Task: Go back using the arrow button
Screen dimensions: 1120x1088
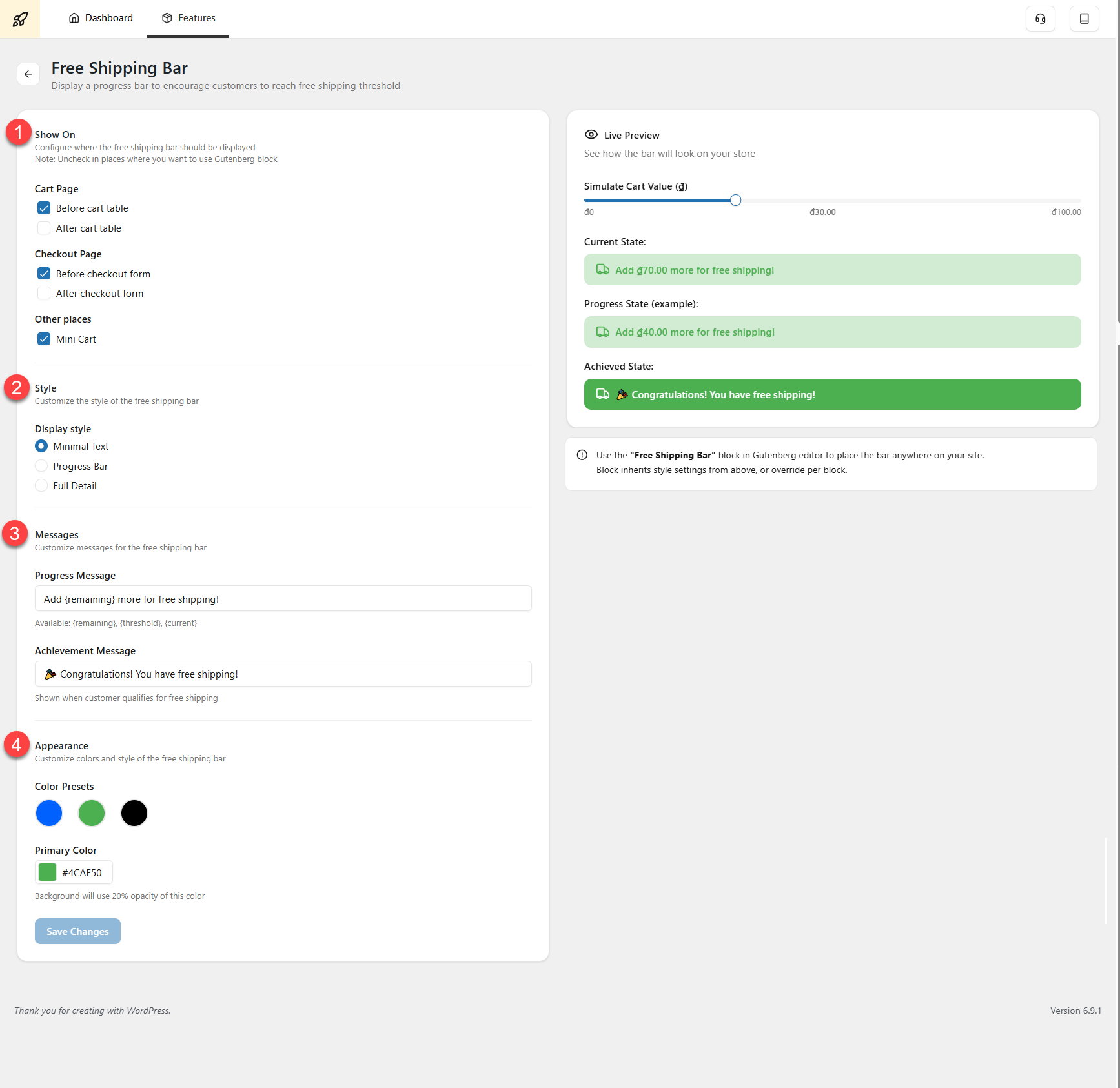Action: pos(28,74)
